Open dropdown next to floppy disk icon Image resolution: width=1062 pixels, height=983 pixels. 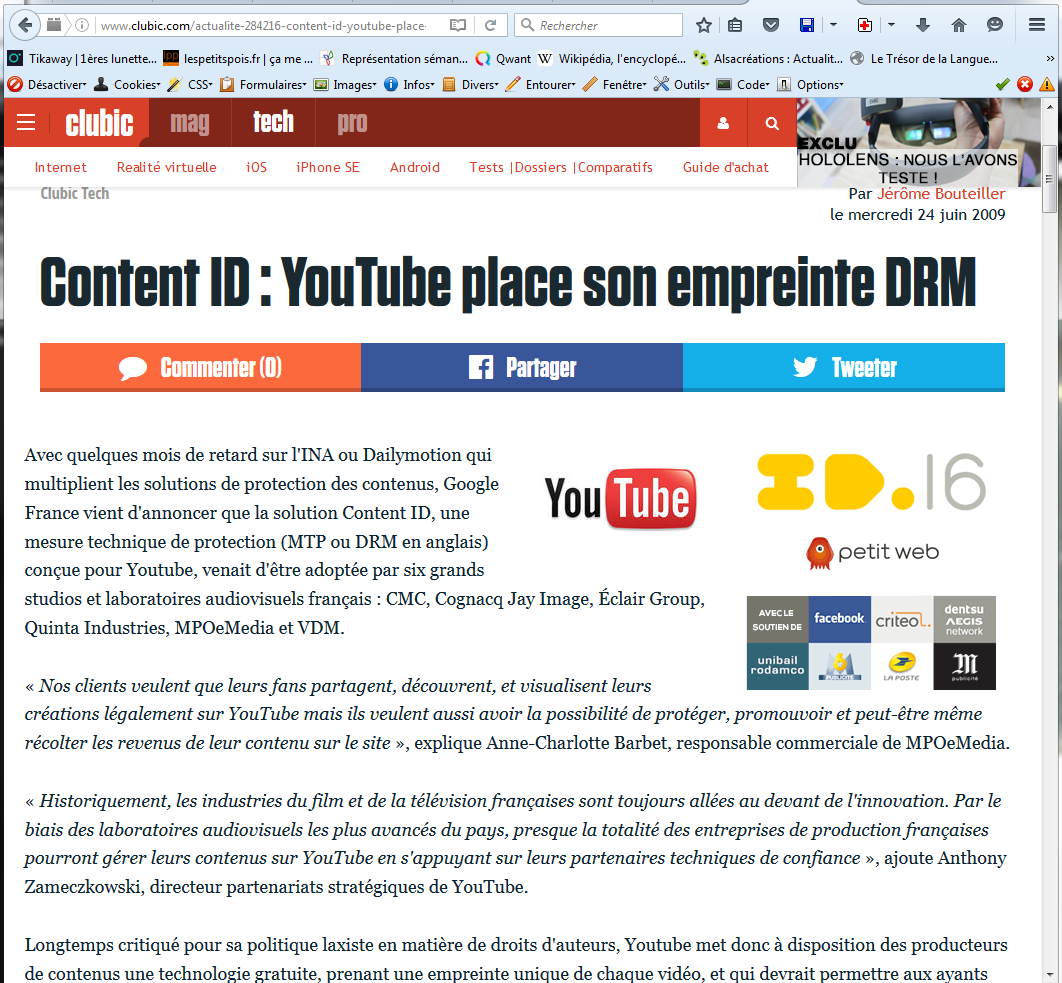pyautogui.click(x=834, y=25)
